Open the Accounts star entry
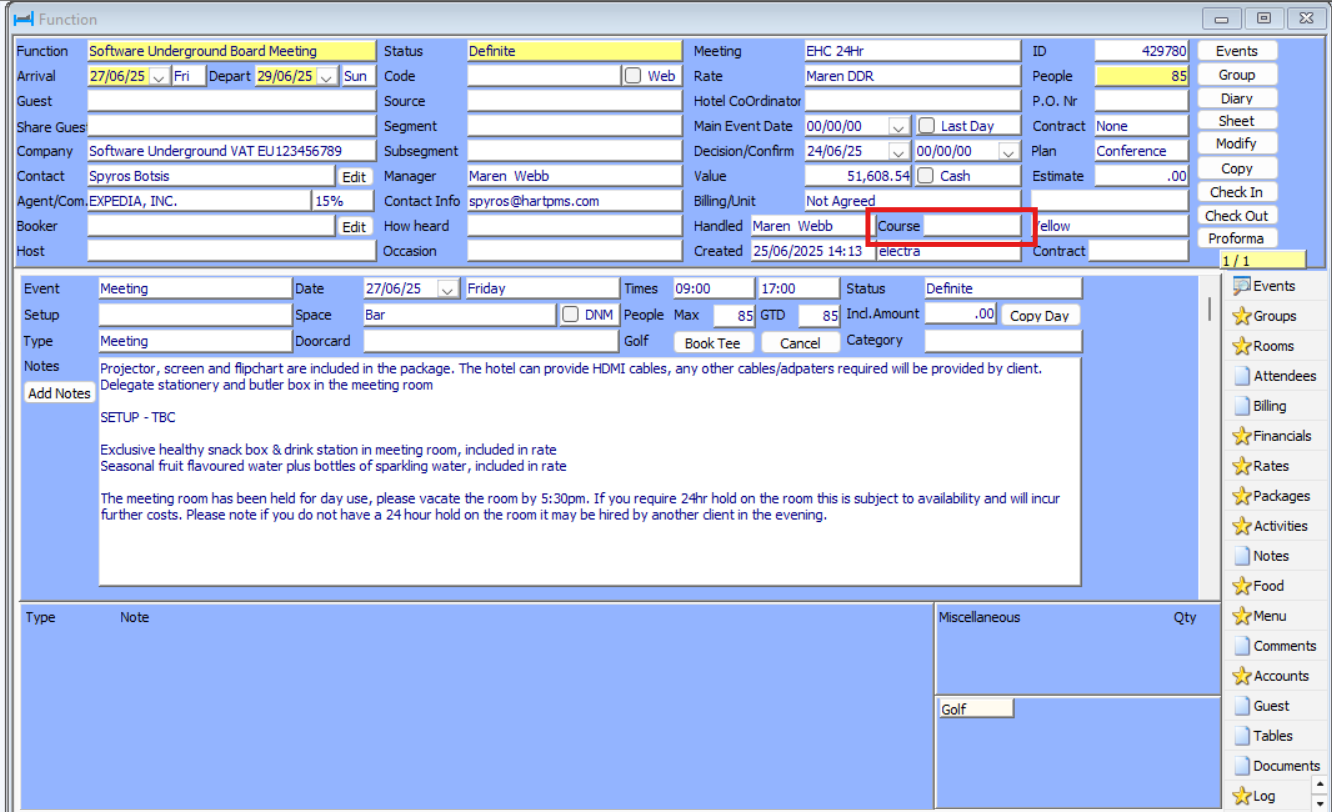 1271,676
